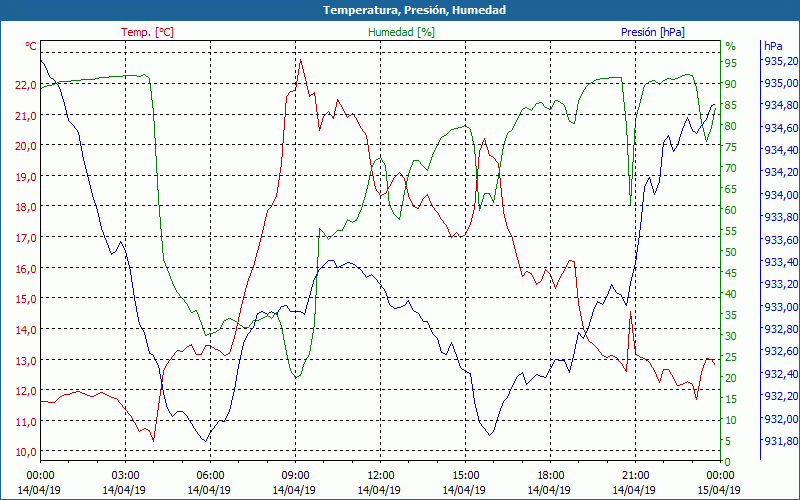Click the '933,20' pressure axis tick
Image resolution: width=800 pixels, height=500 pixels.
781,284
